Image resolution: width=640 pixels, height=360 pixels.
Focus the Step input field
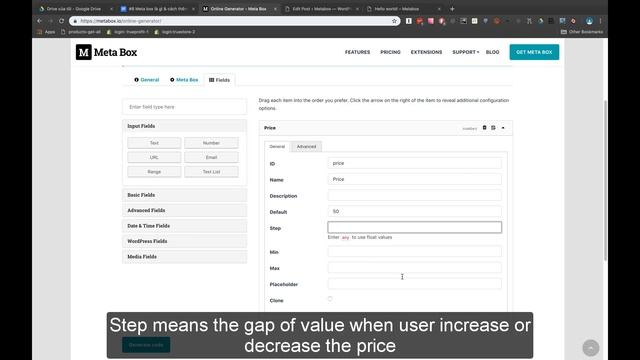[x=414, y=227]
